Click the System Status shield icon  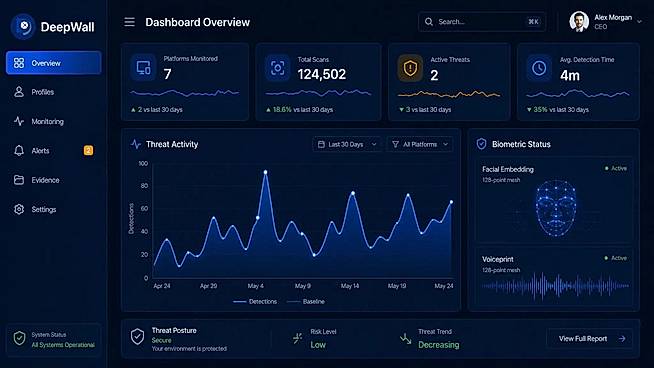[x=19, y=338]
